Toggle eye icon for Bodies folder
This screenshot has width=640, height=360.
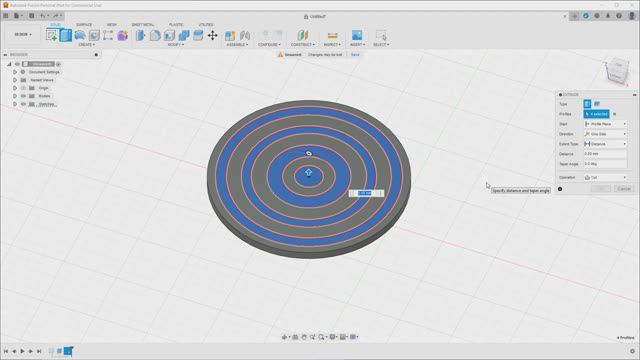pyautogui.click(x=23, y=96)
